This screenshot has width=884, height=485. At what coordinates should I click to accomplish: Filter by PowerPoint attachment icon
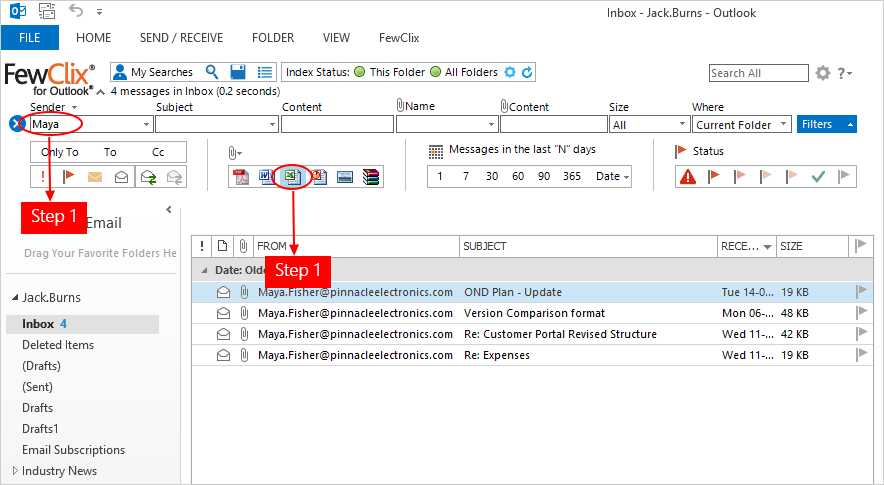pos(319,177)
